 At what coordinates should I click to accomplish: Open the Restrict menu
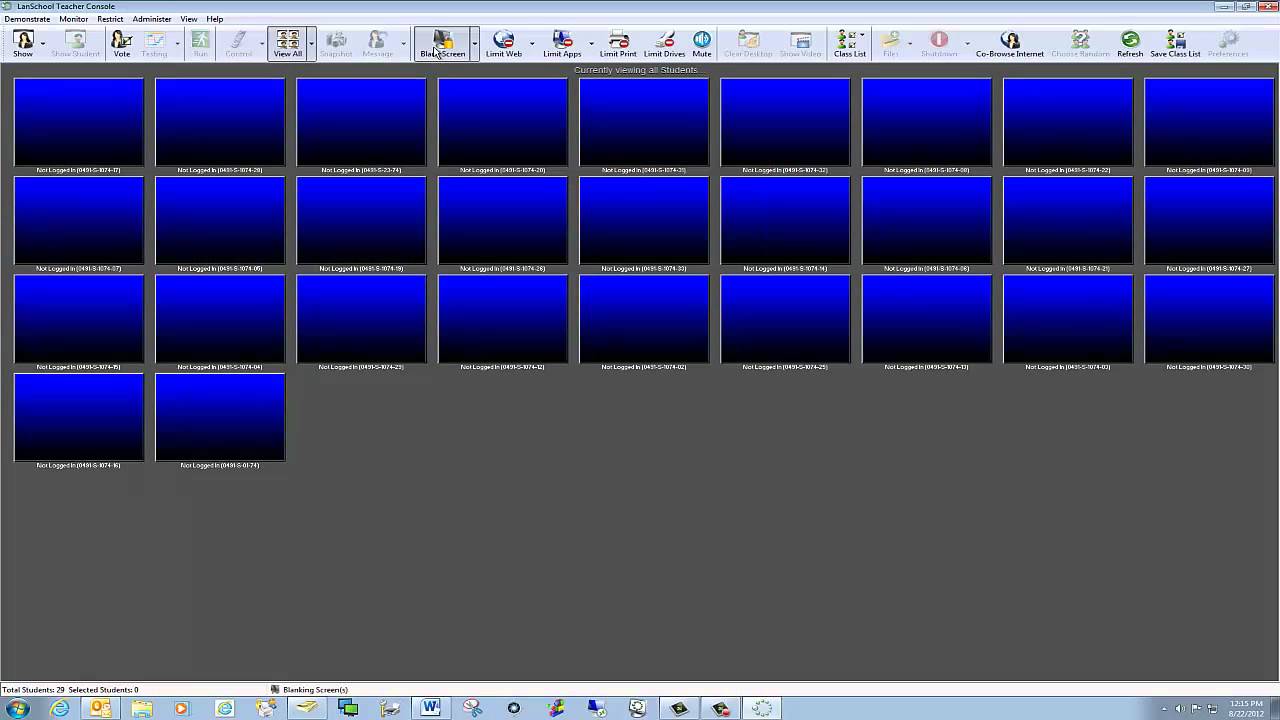point(110,19)
